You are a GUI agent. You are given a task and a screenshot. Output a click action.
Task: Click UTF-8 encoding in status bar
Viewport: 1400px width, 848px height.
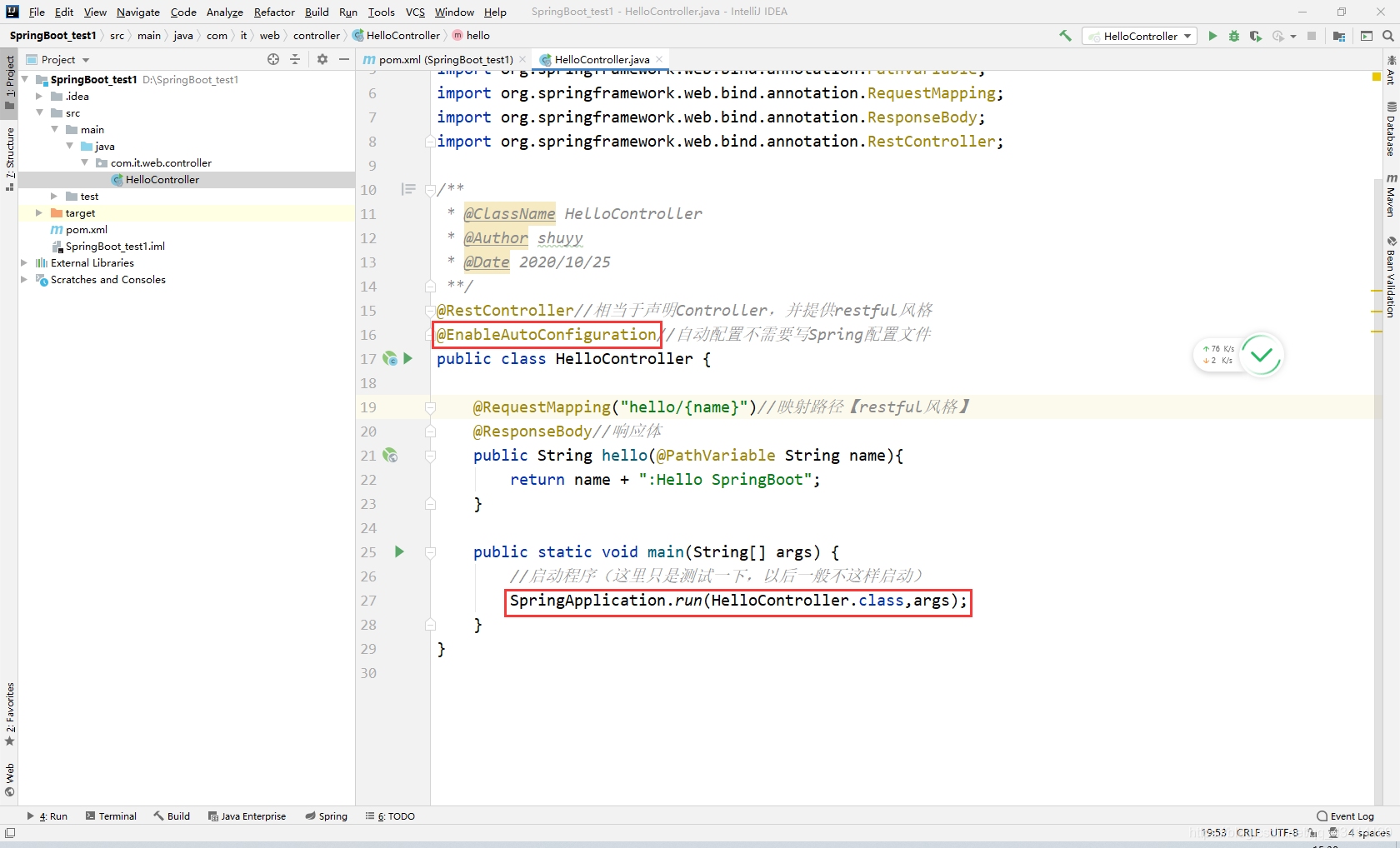(x=1284, y=833)
